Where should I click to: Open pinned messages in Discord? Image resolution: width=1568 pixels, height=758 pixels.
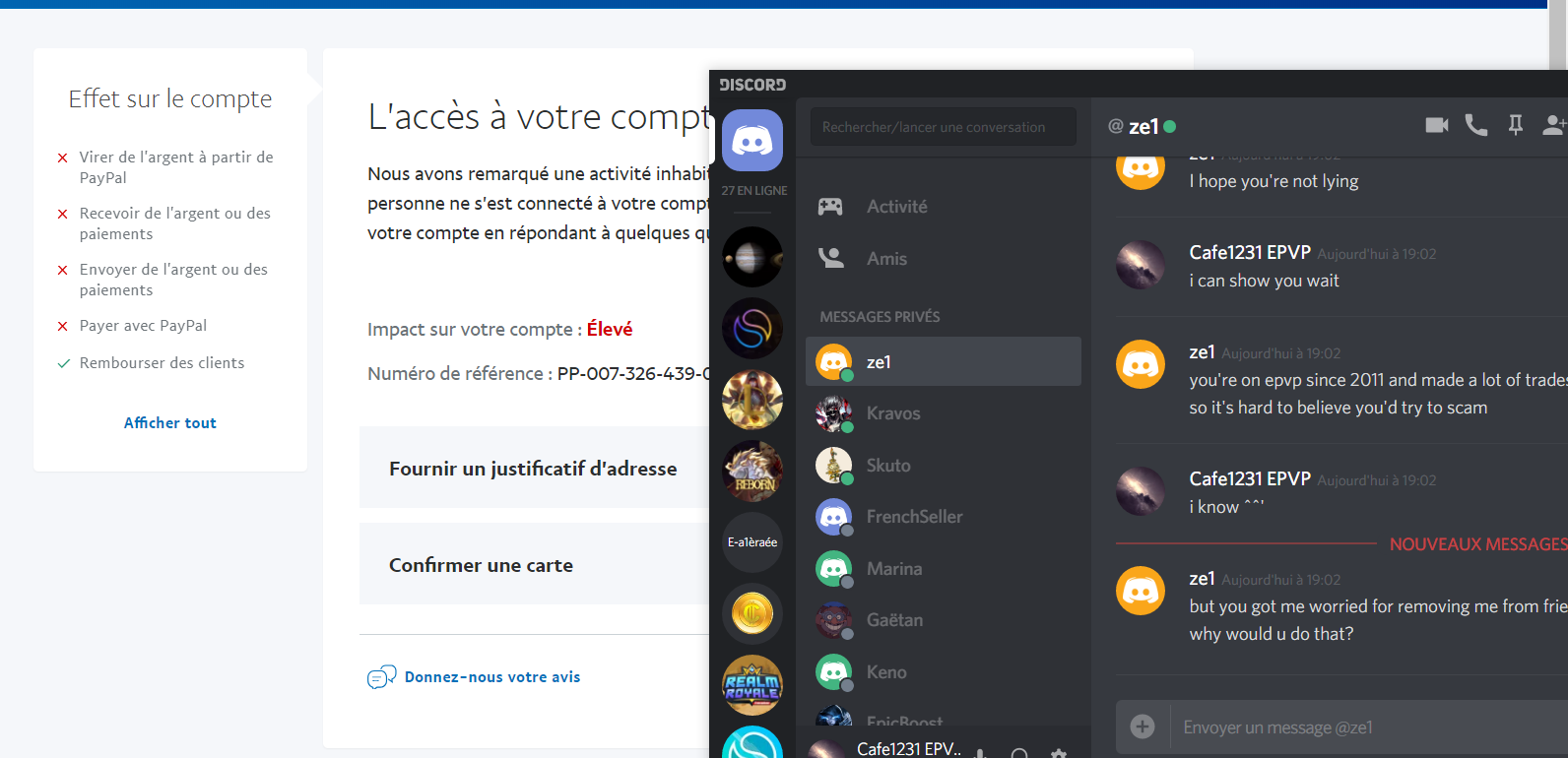[x=1515, y=125]
